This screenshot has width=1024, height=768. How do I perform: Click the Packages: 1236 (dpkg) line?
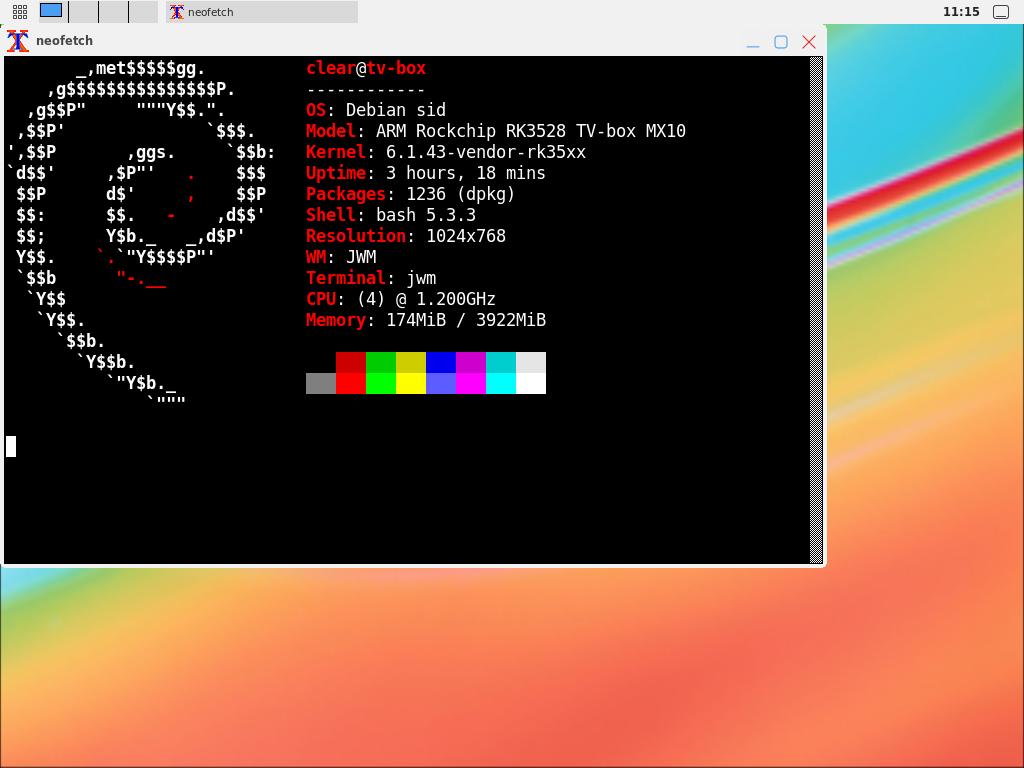tap(411, 194)
